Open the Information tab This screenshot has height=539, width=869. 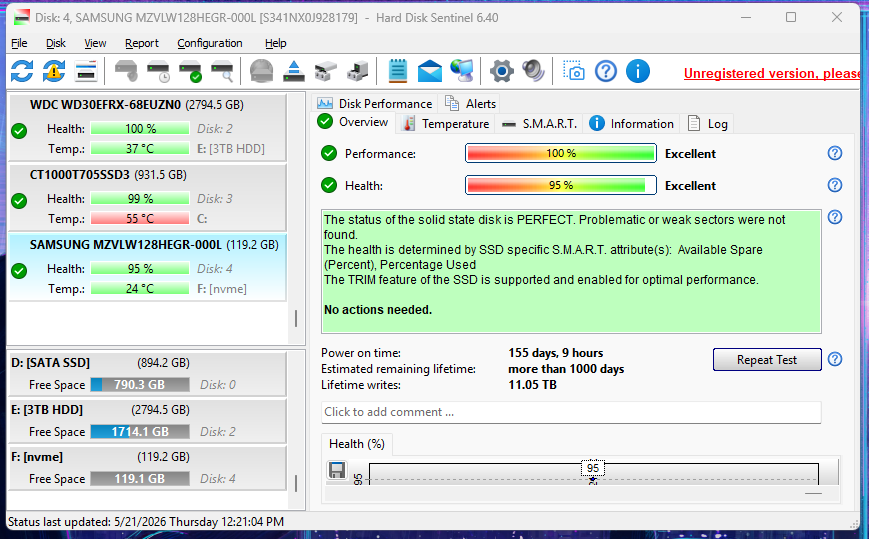pyautogui.click(x=632, y=124)
